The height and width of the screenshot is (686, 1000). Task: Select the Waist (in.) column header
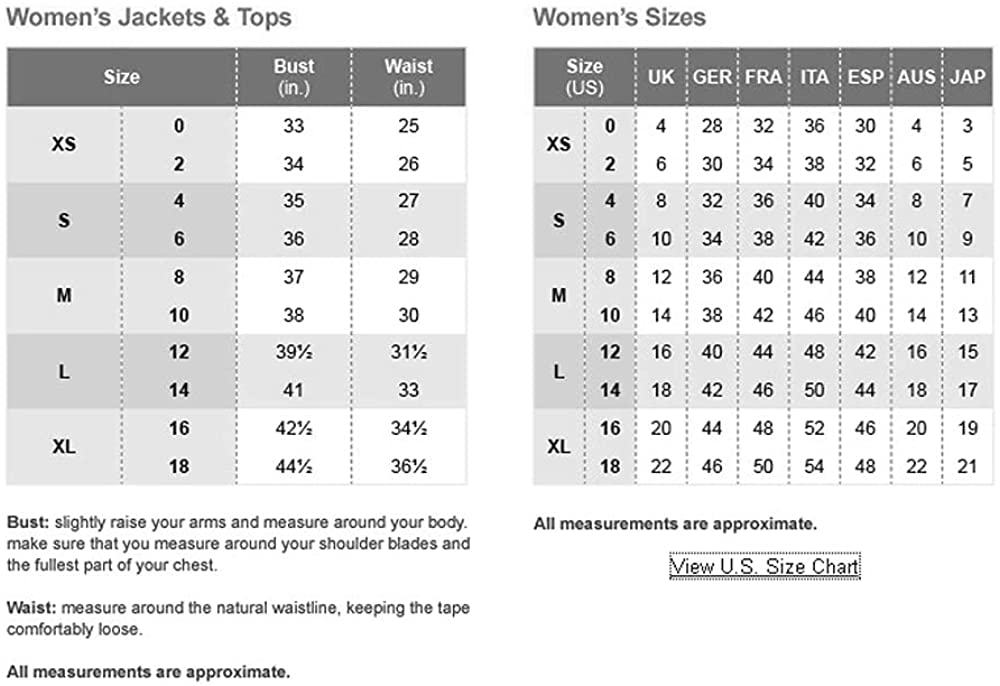click(408, 76)
